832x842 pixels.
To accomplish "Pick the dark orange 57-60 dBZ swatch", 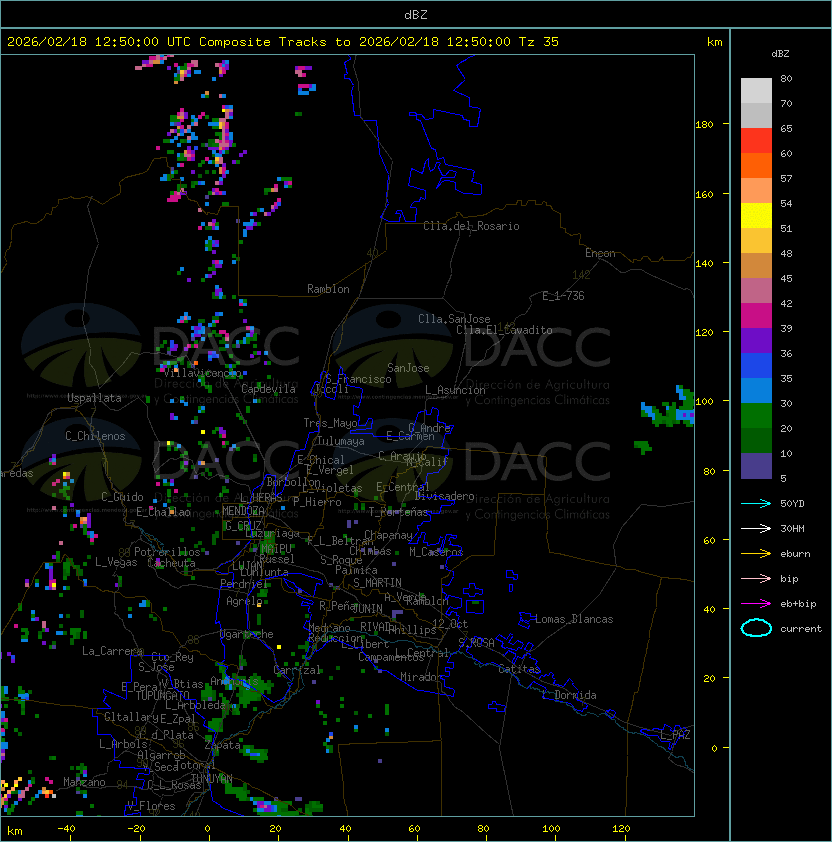I will (x=756, y=165).
